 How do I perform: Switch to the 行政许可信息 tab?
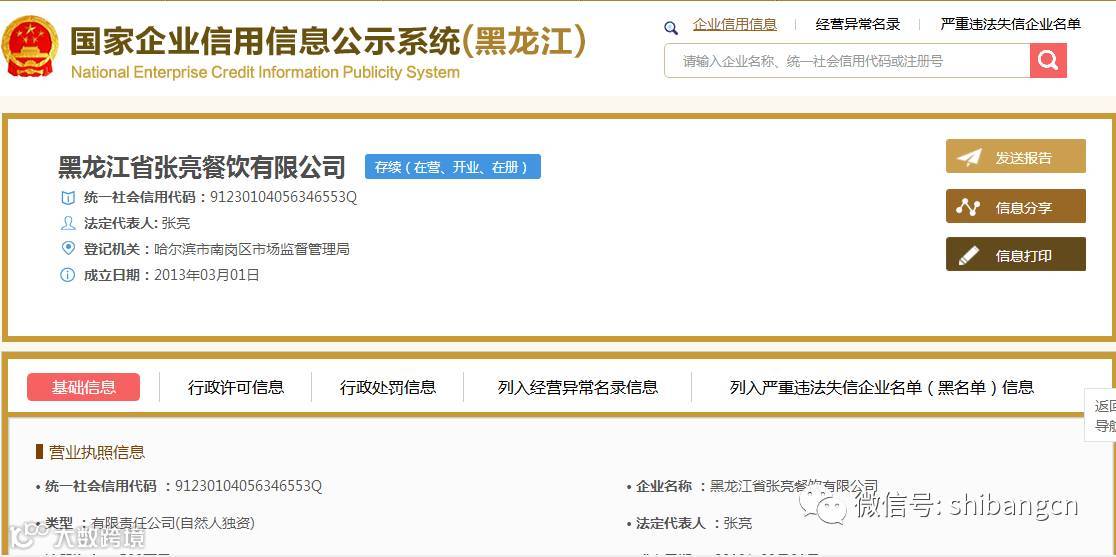tap(236, 388)
